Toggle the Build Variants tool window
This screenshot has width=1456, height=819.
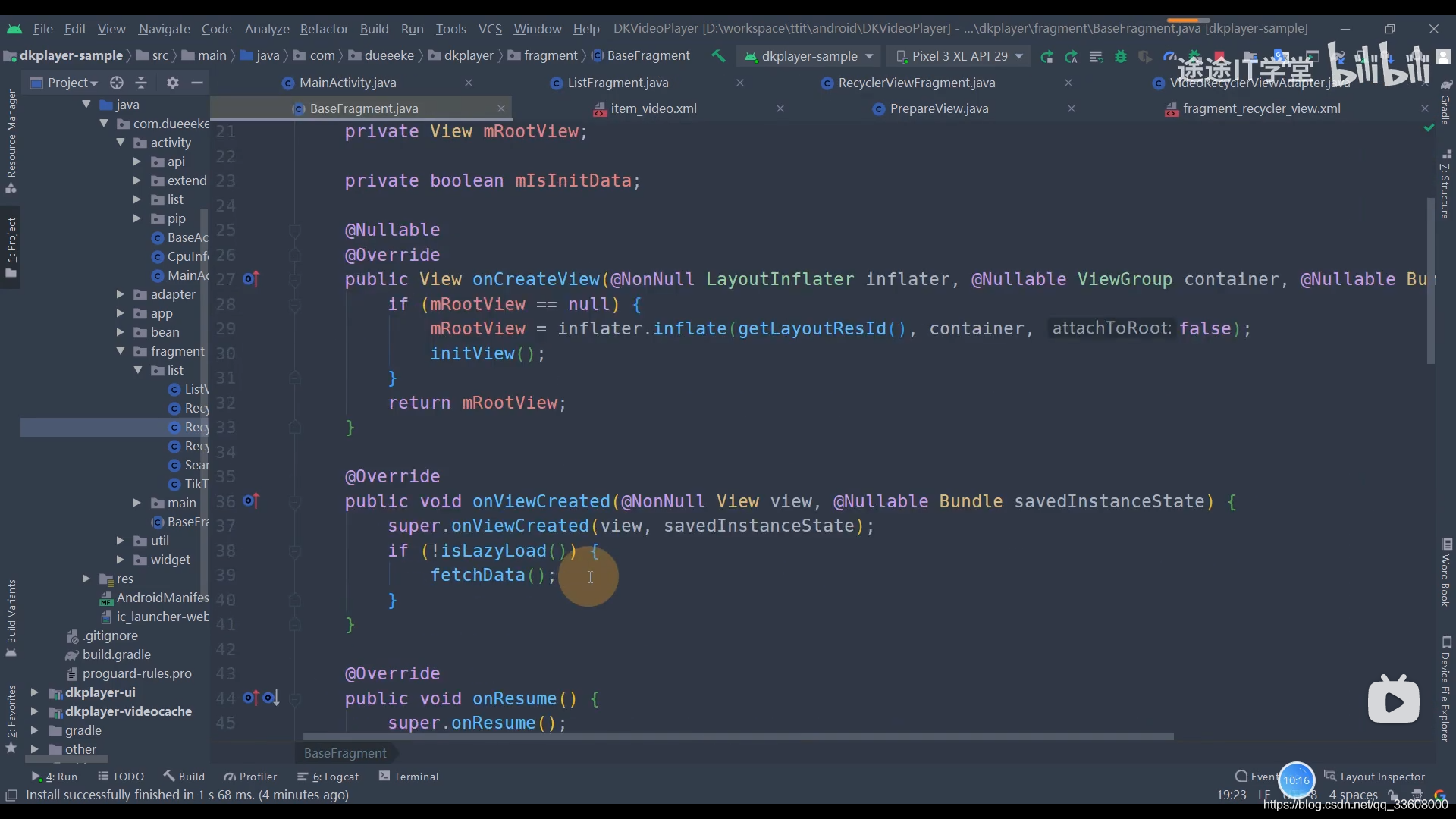tap(11, 618)
